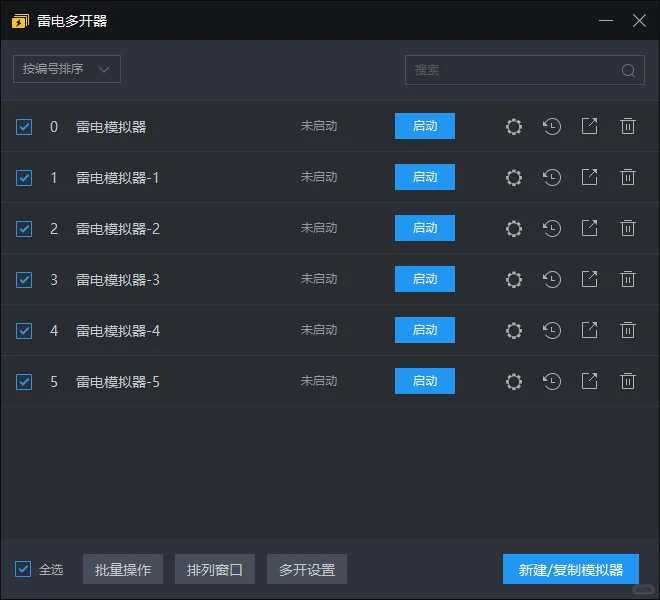This screenshot has height=600, width=660.
Task: Select the emulator name 雷电模拟器-5
Action: tap(118, 382)
